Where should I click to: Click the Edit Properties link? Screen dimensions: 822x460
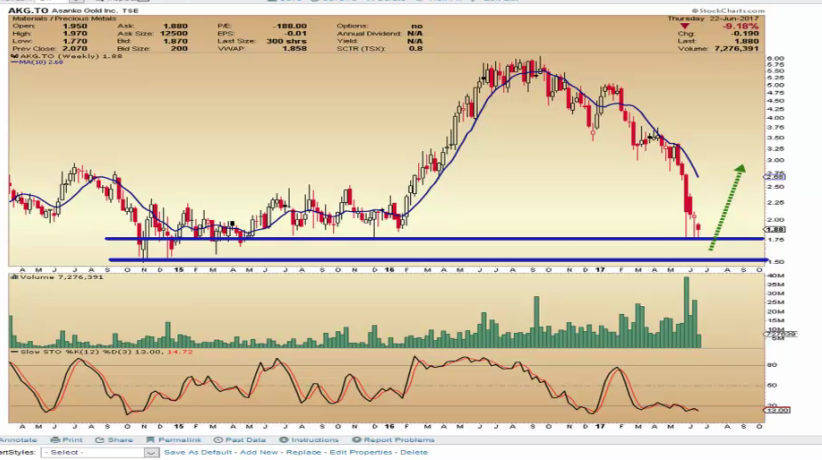(361, 452)
